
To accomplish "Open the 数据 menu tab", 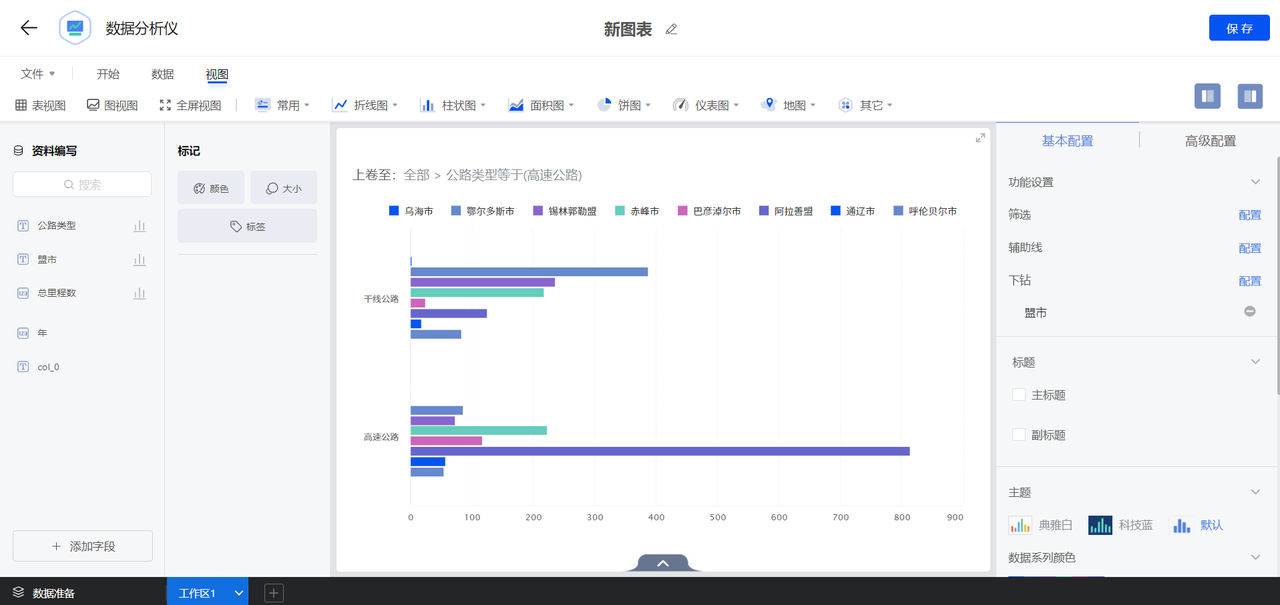I will 162,74.
